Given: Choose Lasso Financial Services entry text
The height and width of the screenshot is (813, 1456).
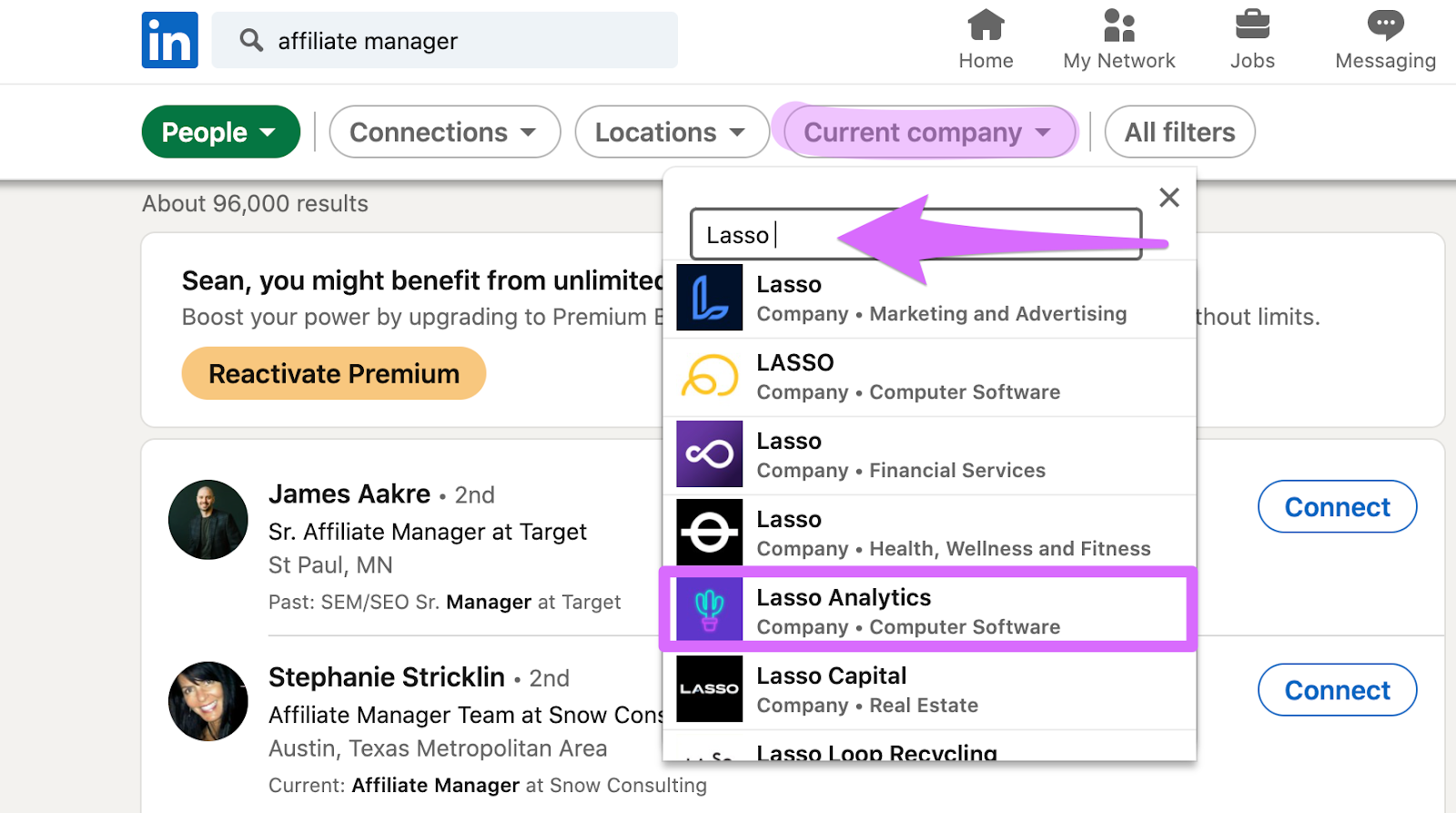Looking at the screenshot, I should [901, 455].
